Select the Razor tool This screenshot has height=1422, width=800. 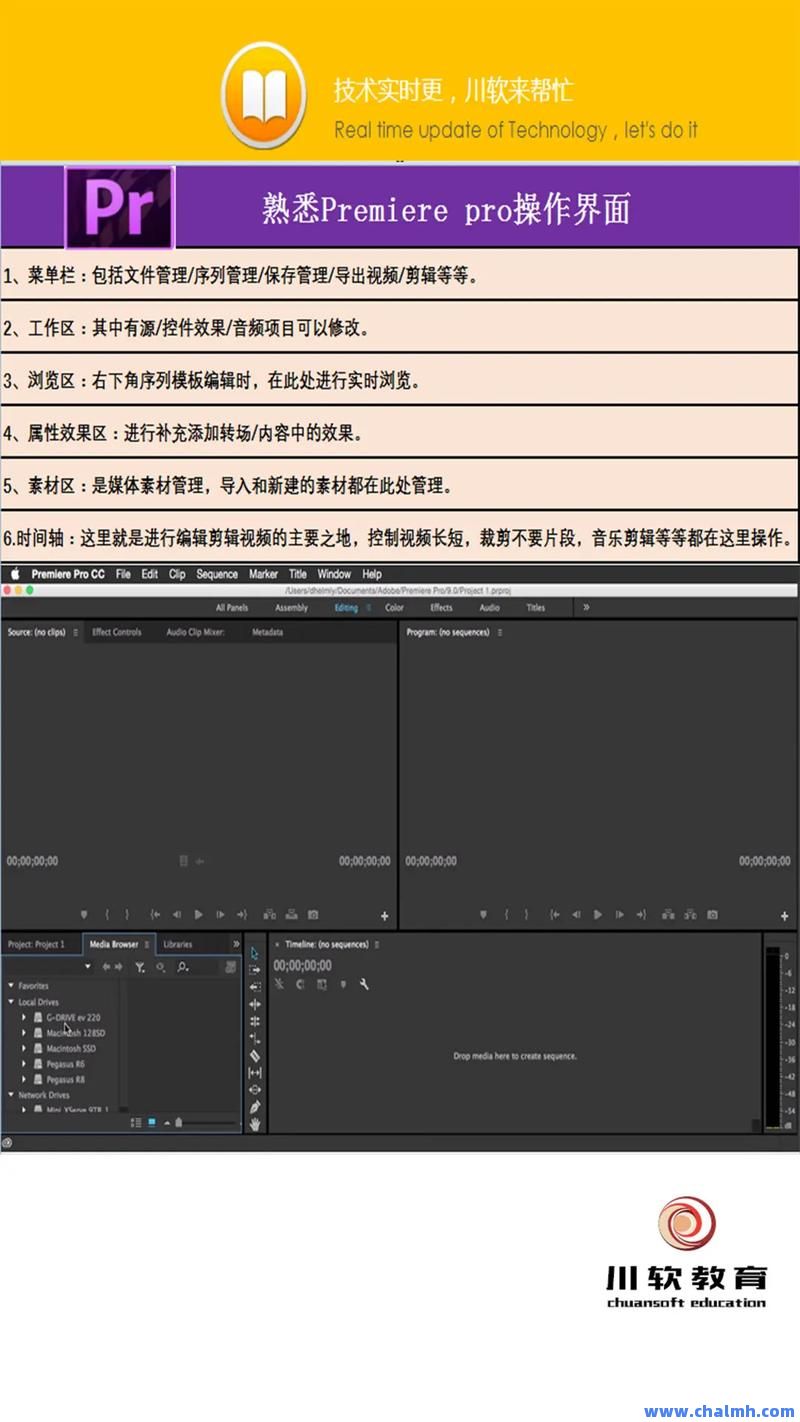pyautogui.click(x=255, y=1055)
